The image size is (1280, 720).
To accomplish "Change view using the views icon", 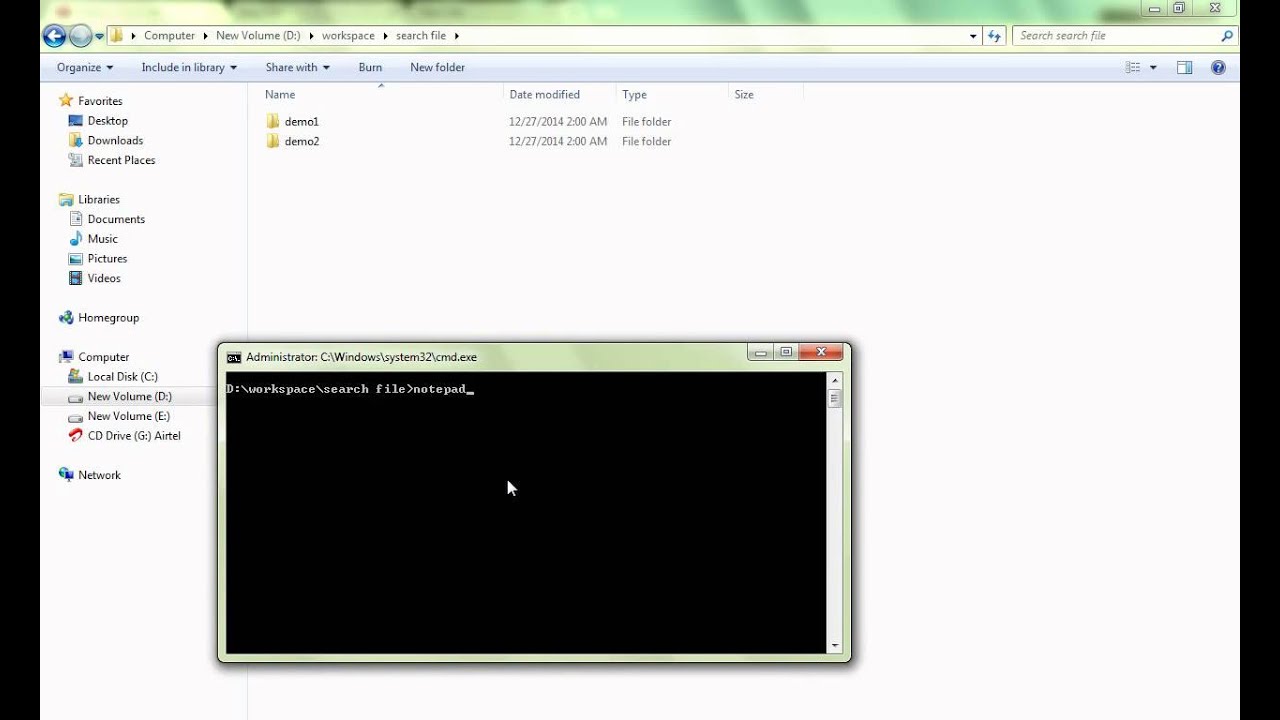I will point(1133,68).
